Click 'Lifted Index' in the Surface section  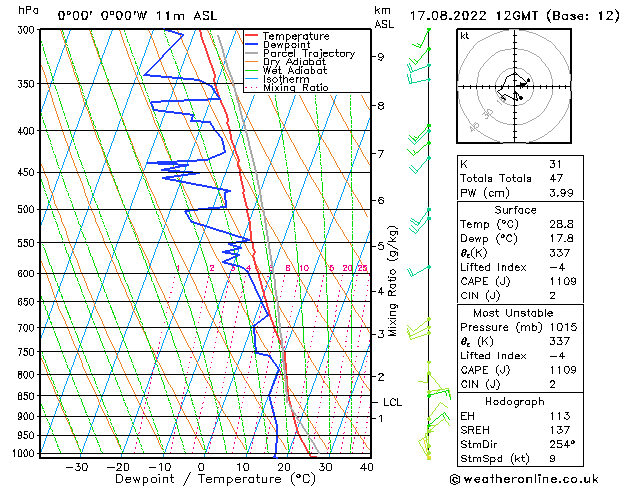point(493,267)
